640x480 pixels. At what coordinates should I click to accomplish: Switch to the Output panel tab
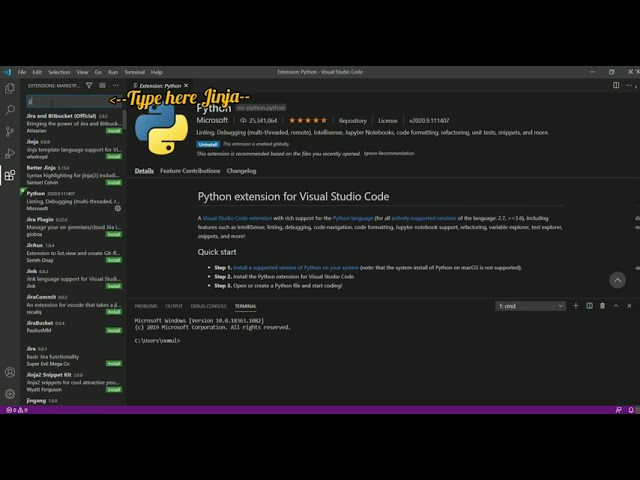174,306
